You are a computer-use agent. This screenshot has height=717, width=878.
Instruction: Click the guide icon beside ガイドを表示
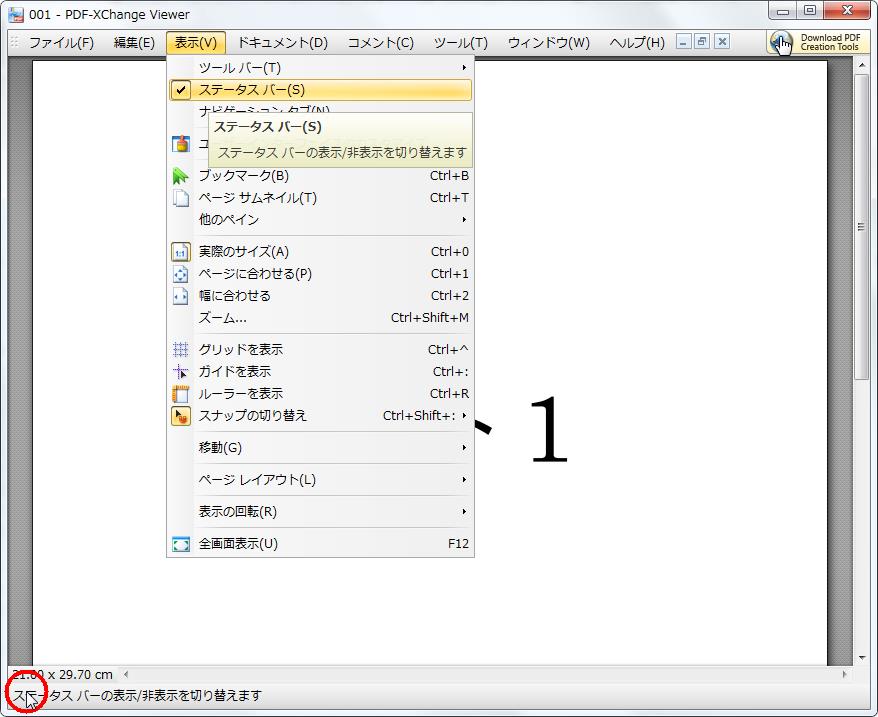[x=180, y=371]
